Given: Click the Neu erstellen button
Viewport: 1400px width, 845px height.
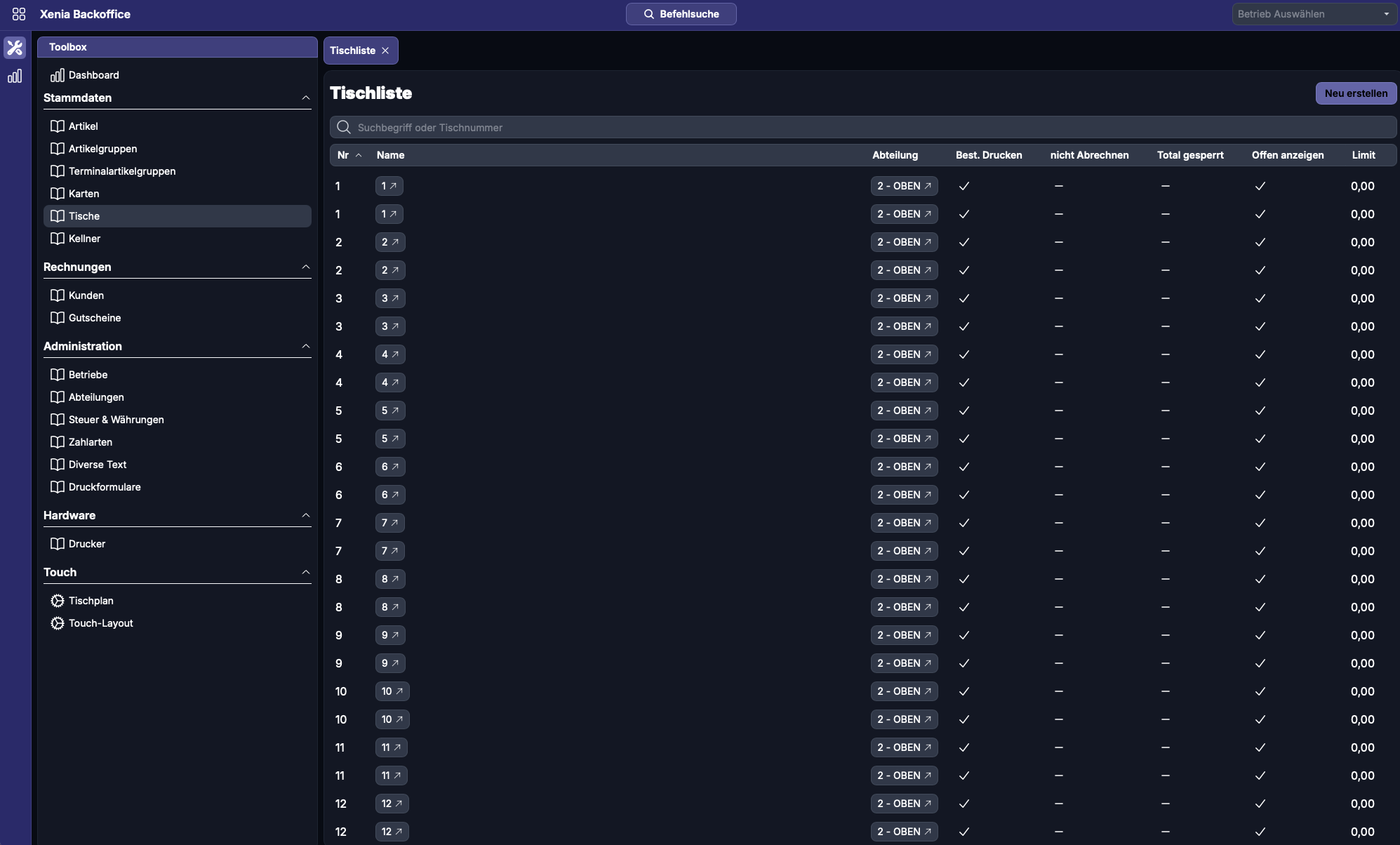Looking at the screenshot, I should tap(1356, 93).
